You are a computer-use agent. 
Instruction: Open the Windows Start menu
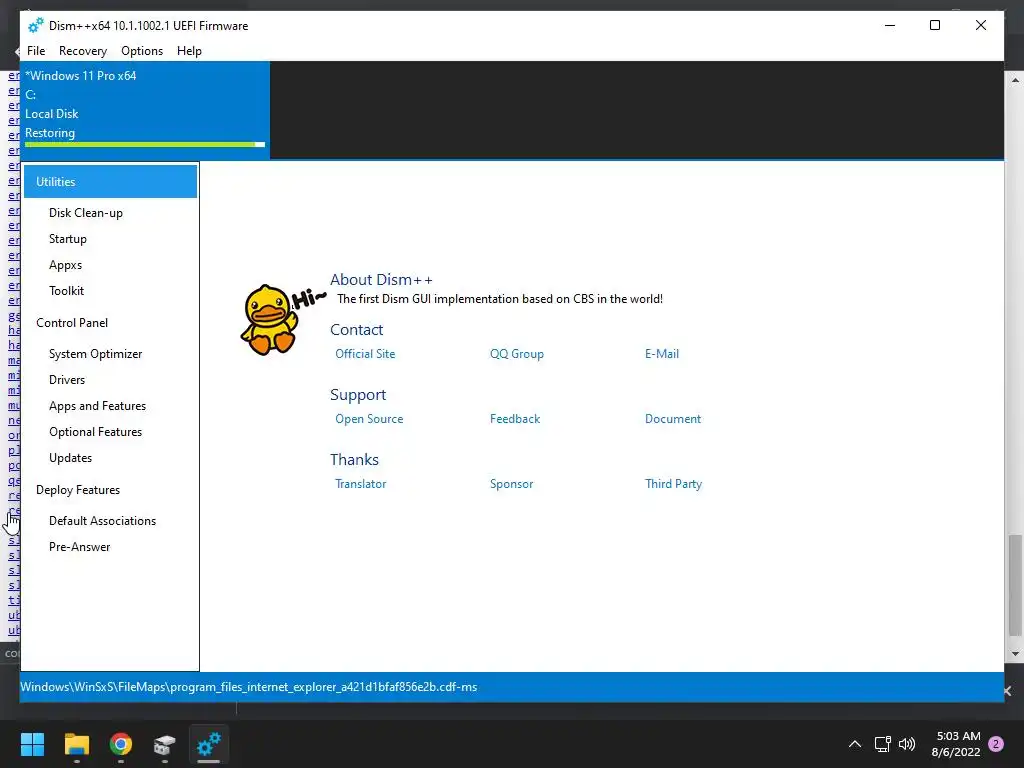(x=32, y=744)
